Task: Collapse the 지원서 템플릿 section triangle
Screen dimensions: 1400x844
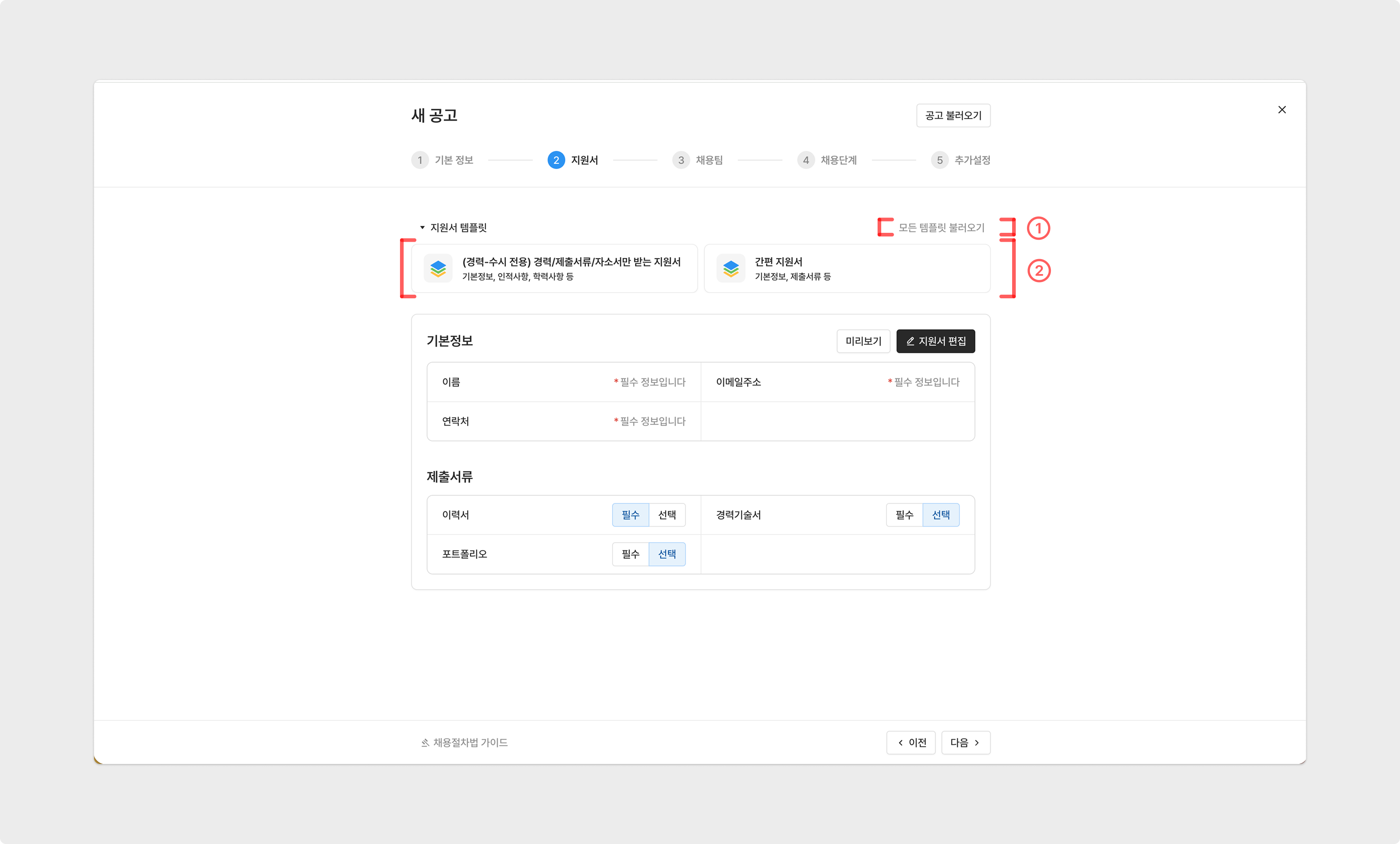Action: coord(422,228)
